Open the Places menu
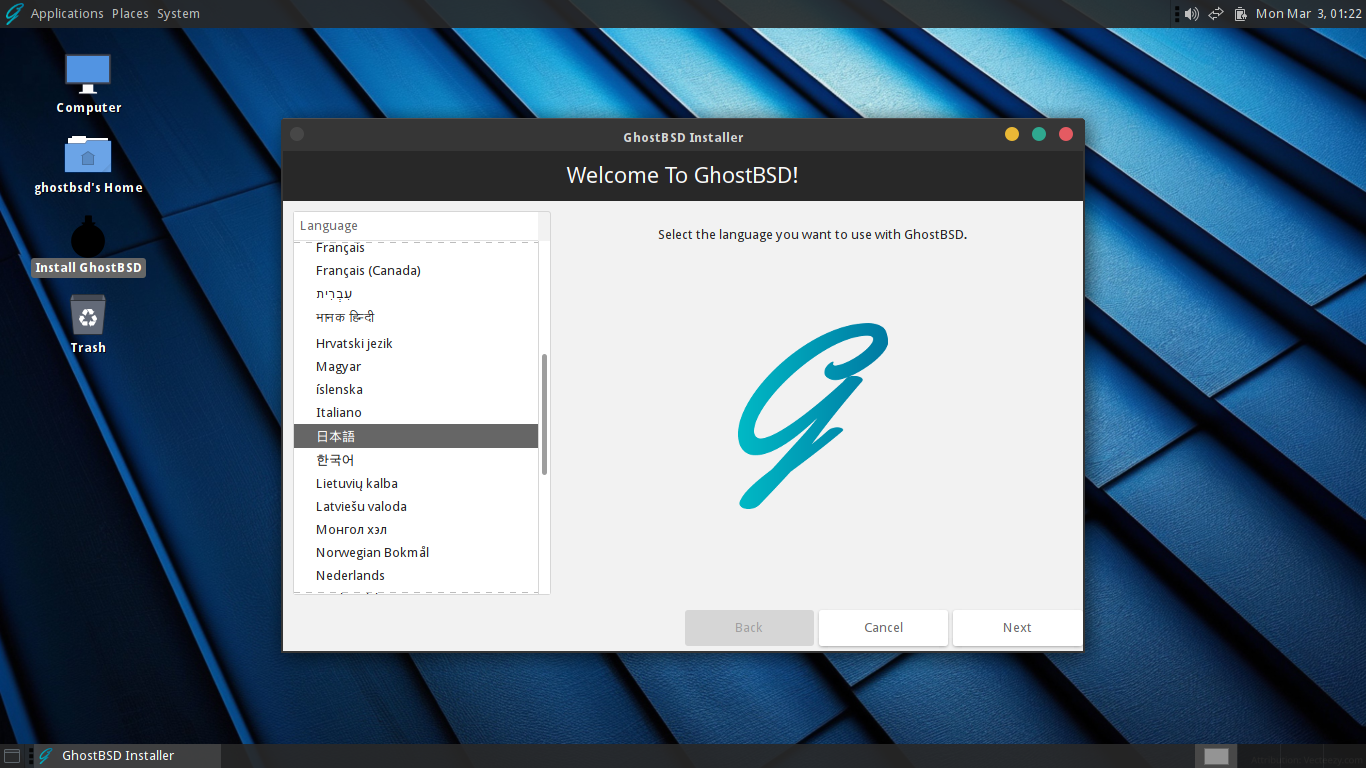Screen dimensions: 1366x768 point(129,13)
